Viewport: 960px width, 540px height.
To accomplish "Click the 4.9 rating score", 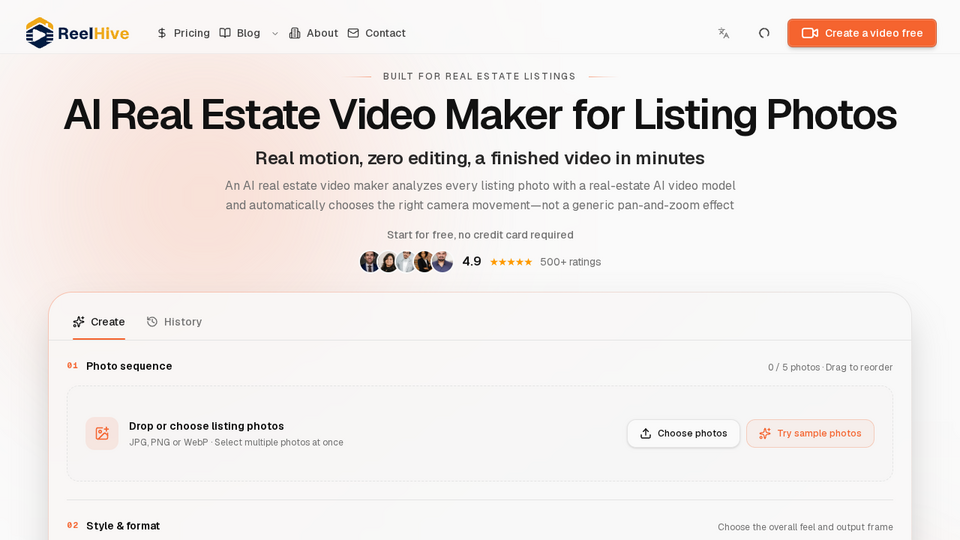I will (471, 261).
